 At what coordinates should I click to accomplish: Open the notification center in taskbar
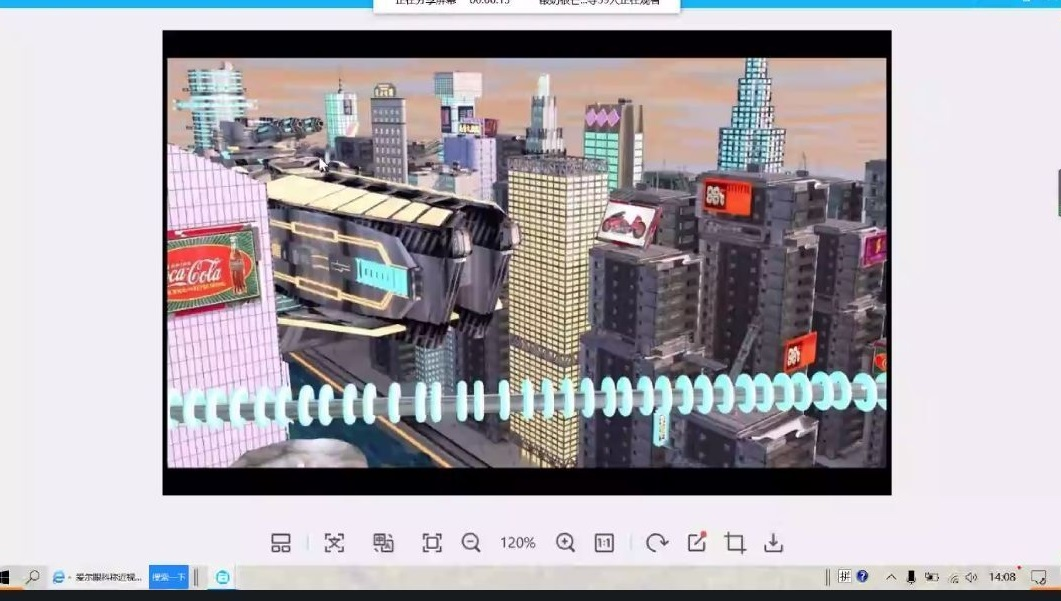(1038, 577)
